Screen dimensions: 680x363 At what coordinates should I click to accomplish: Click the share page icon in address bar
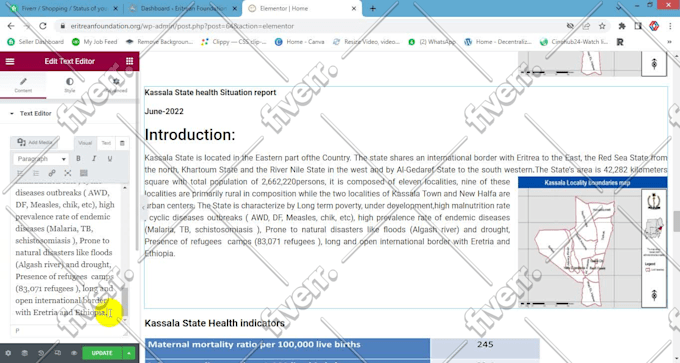pos(586,26)
